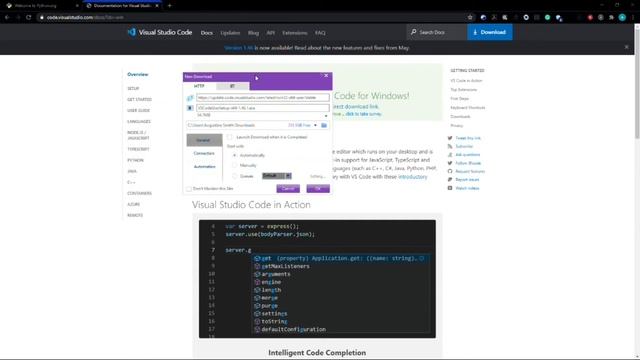
Task: Click OK in the New Download dialog
Action: pyautogui.click(x=318, y=189)
